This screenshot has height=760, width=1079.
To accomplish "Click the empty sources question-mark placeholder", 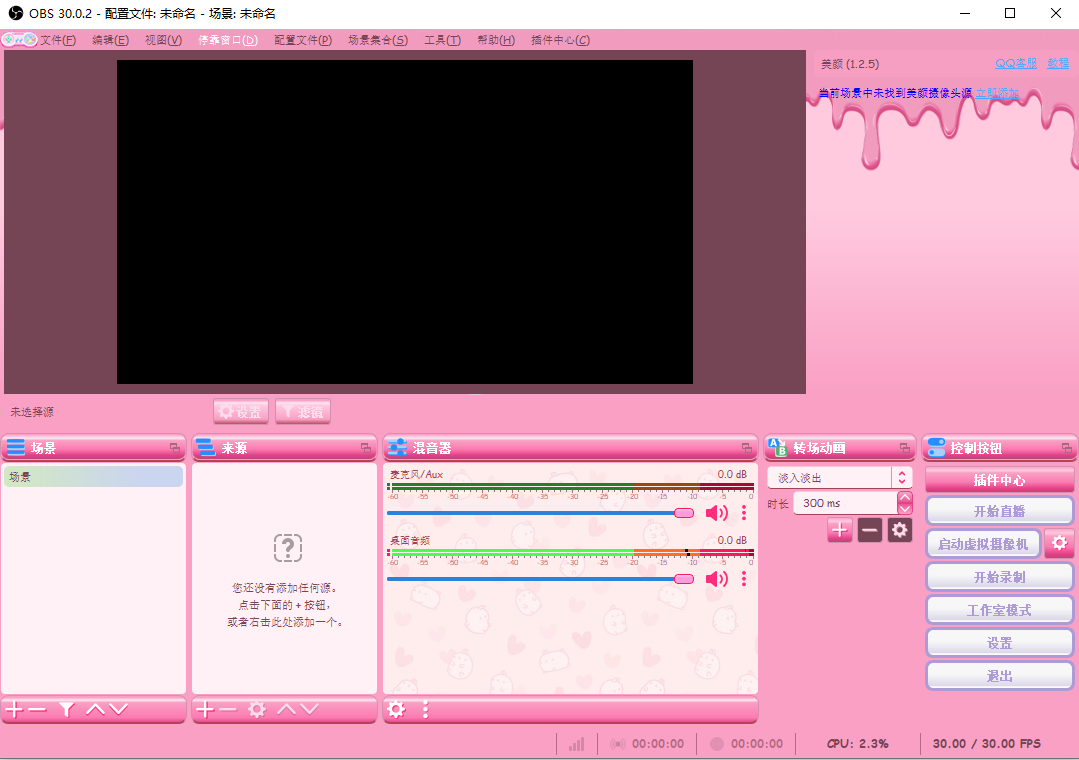I will click(x=288, y=548).
